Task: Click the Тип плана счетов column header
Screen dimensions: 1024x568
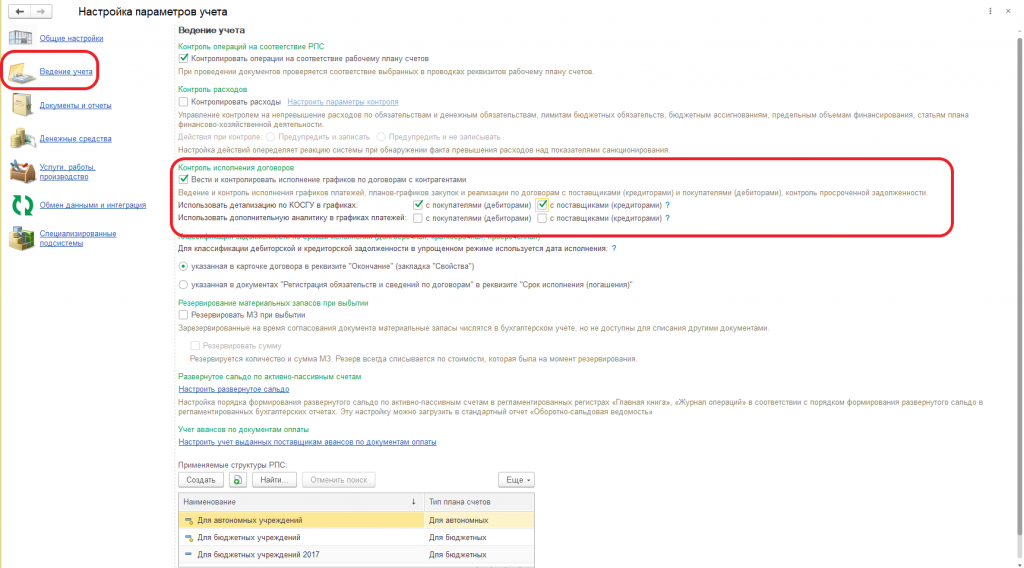Action: coord(479,502)
